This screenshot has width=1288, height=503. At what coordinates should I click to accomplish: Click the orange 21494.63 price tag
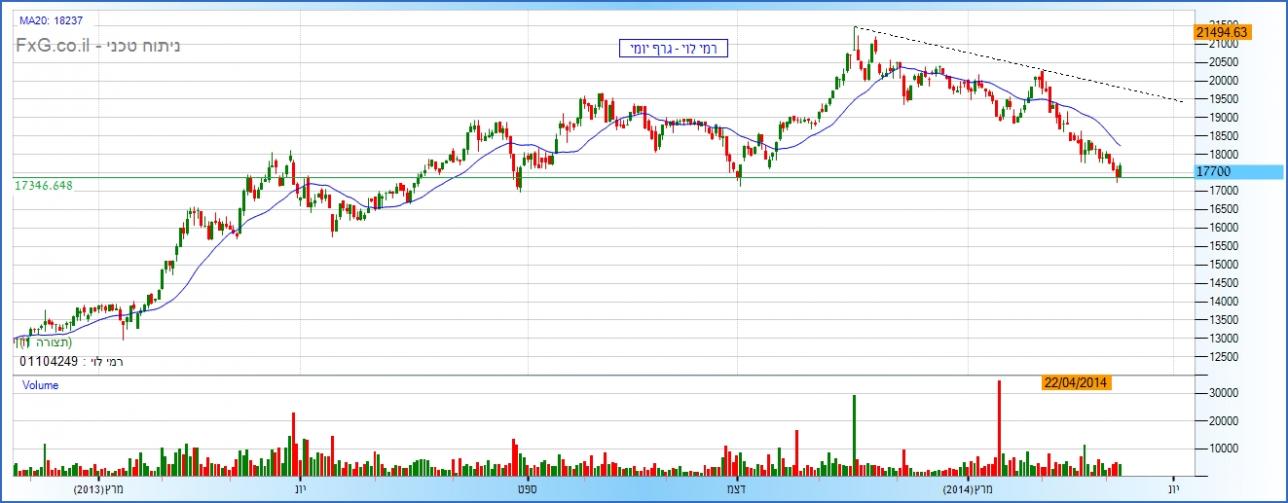[1221, 32]
